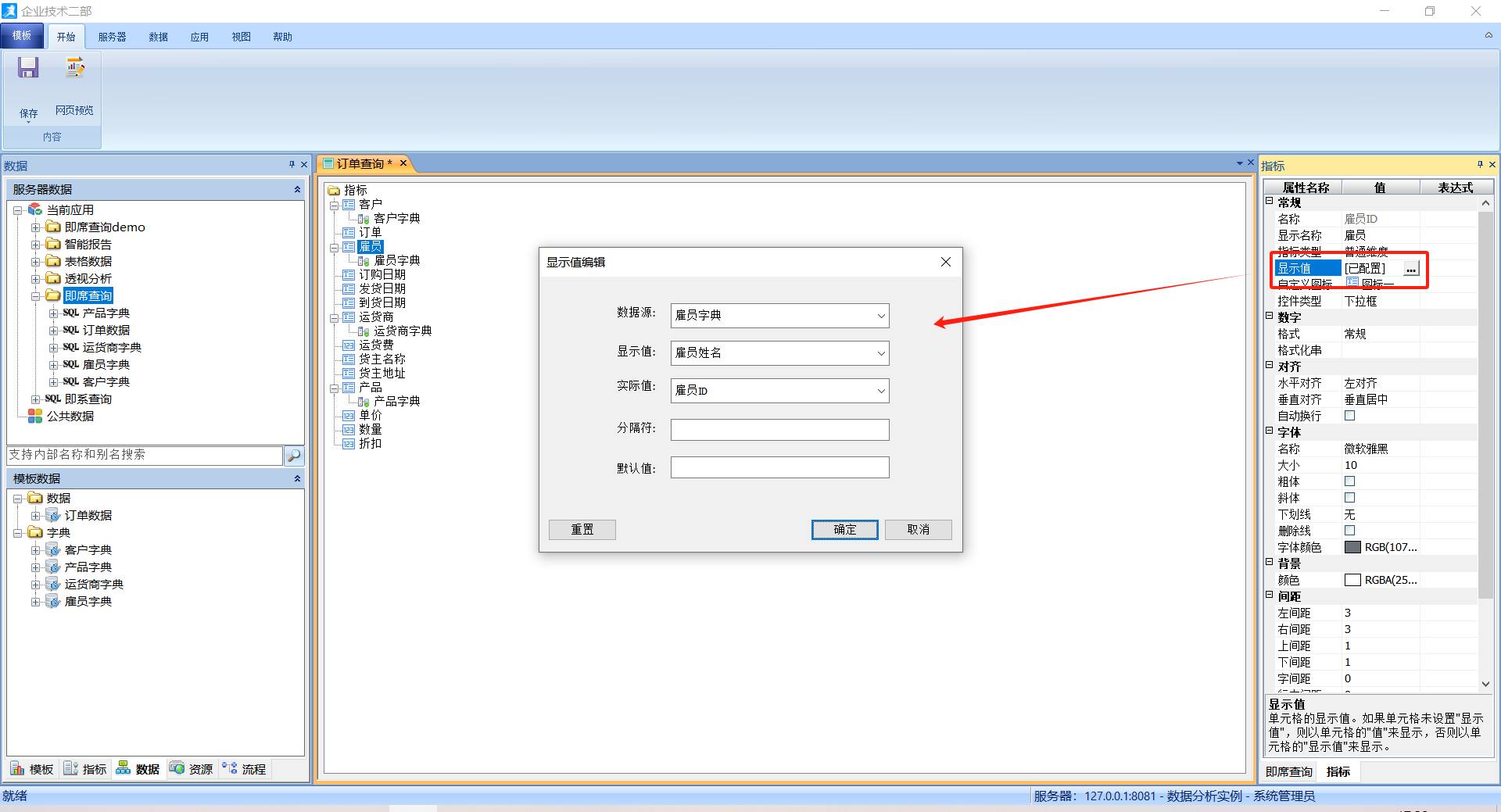The image size is (1501, 812).
Task: Click the 重置 button
Action: pyautogui.click(x=582, y=530)
